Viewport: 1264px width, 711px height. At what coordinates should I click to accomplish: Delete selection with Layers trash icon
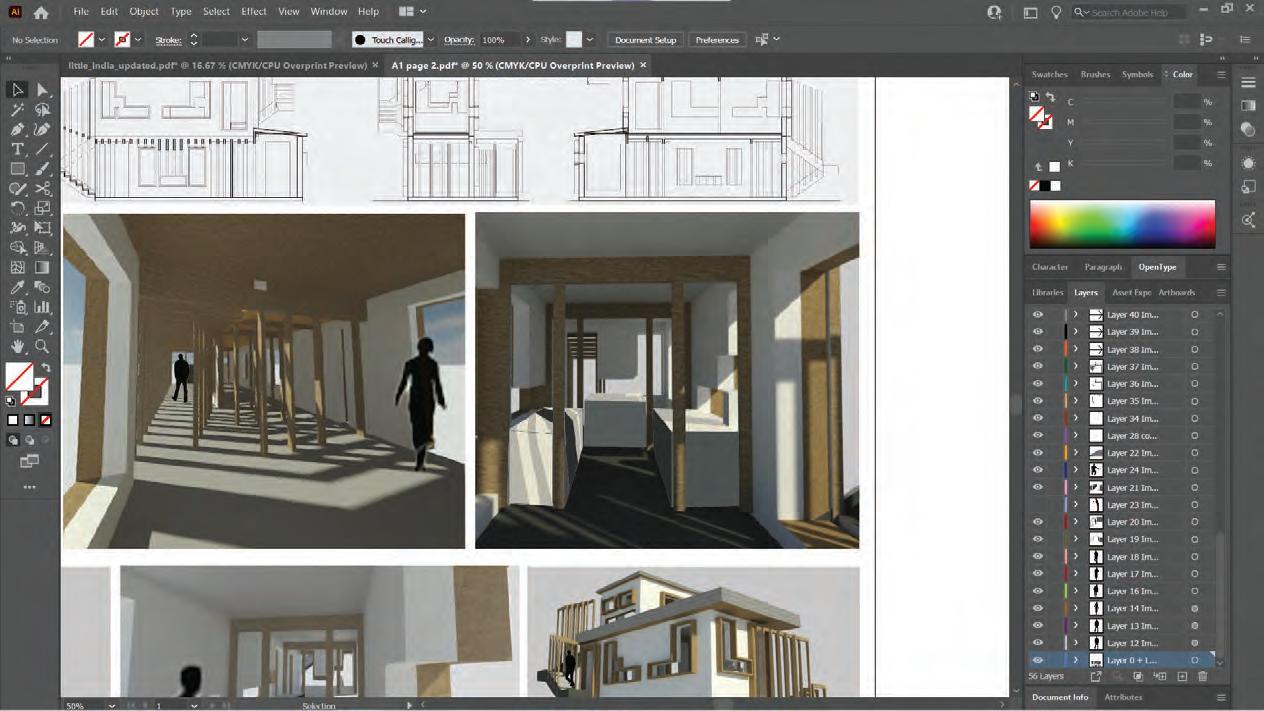1203,677
